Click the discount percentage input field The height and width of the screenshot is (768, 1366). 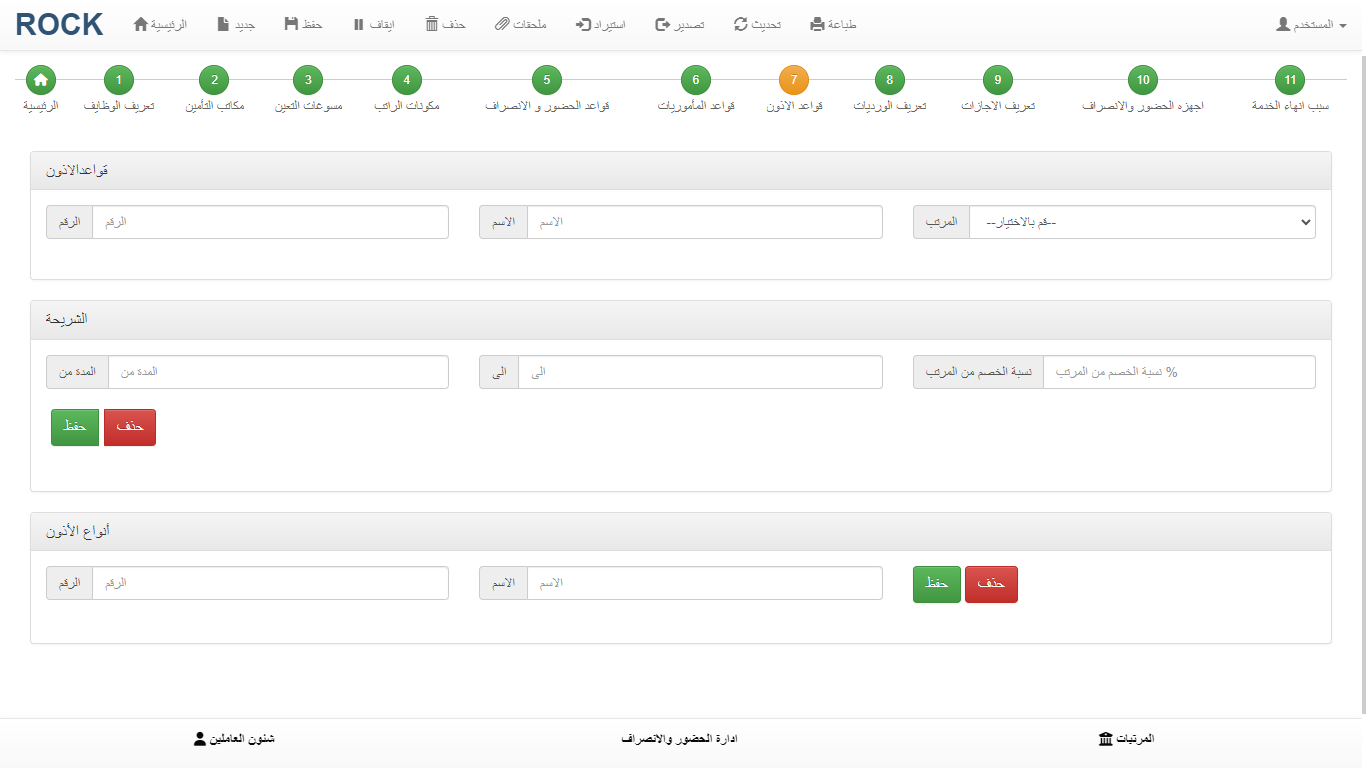coord(1178,372)
